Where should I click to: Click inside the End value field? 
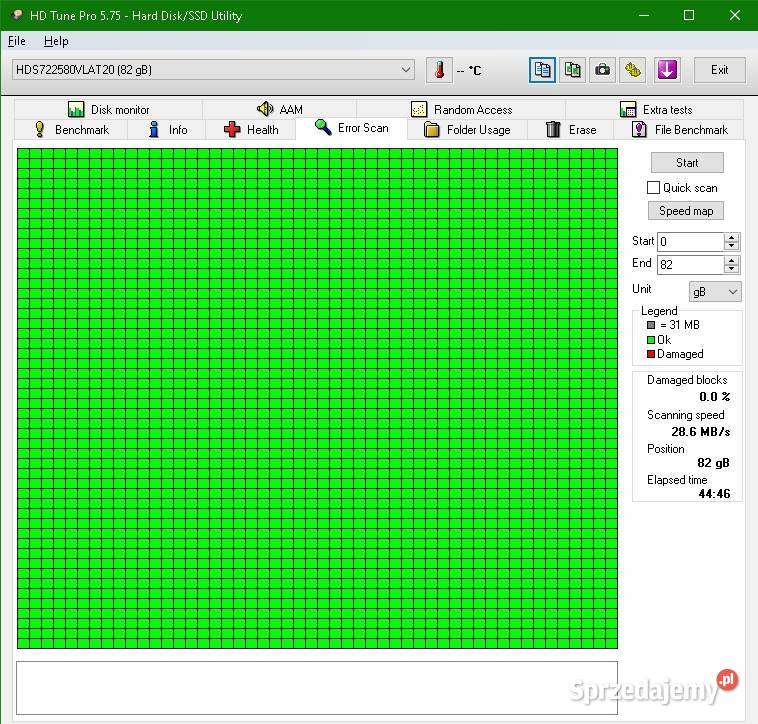point(689,265)
